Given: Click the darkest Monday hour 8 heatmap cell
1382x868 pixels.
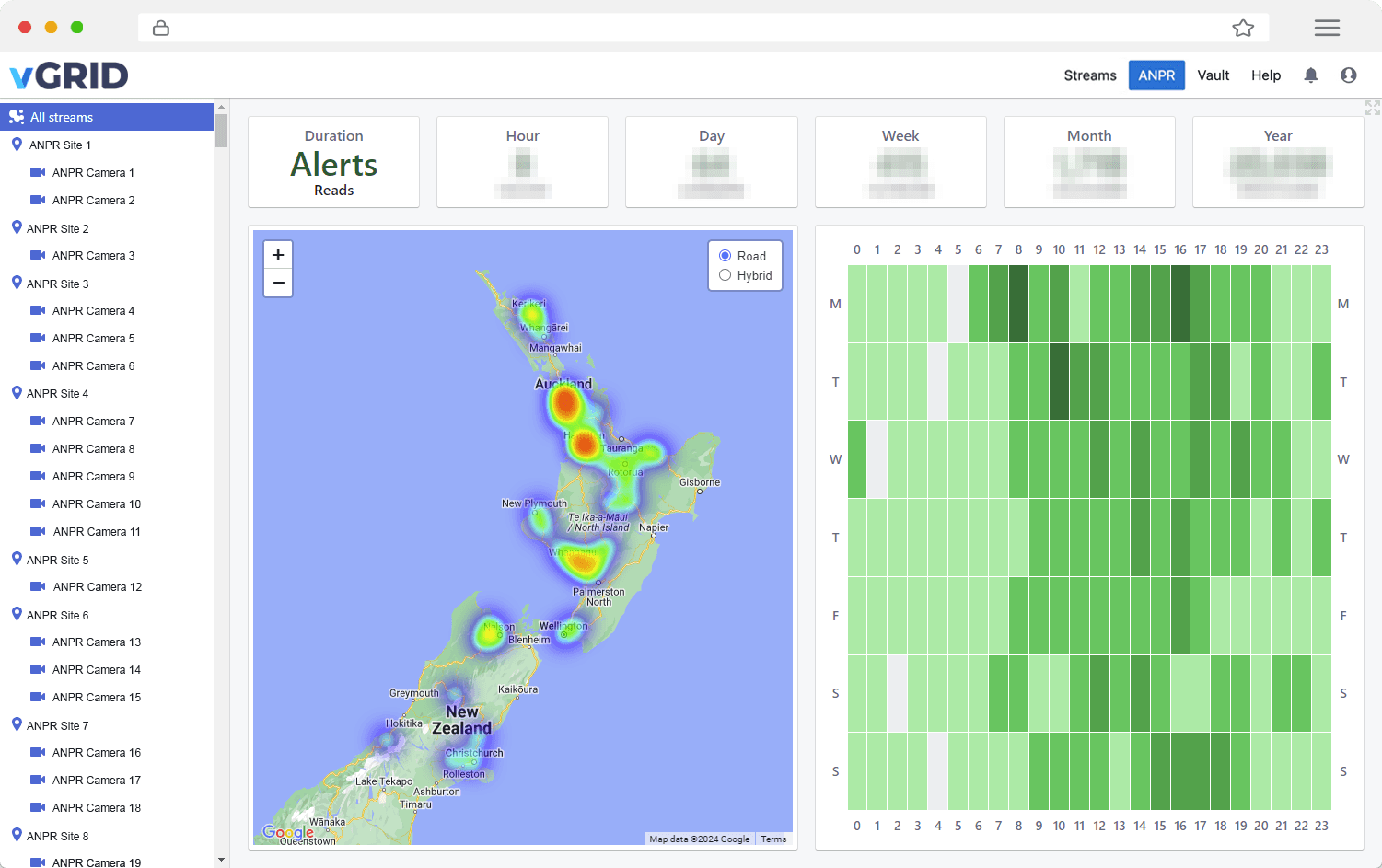Looking at the screenshot, I should coord(1018,304).
